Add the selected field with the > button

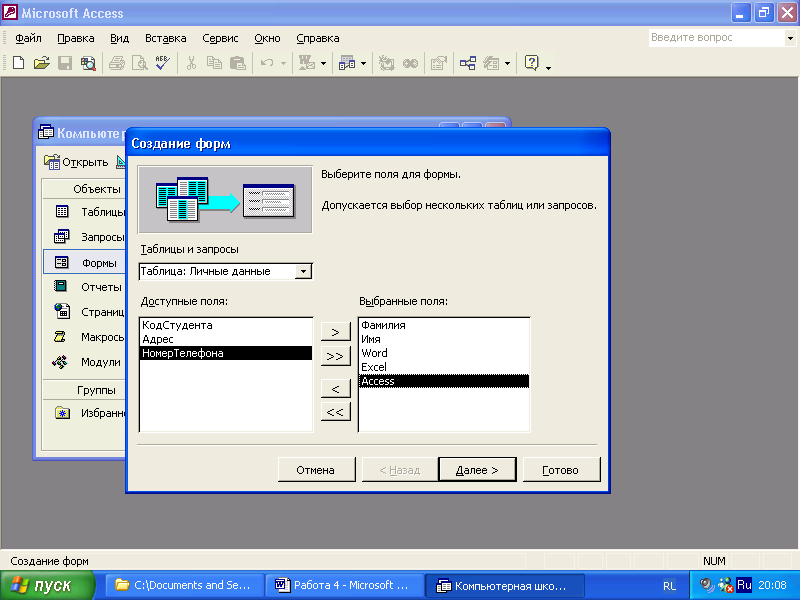[x=335, y=332]
